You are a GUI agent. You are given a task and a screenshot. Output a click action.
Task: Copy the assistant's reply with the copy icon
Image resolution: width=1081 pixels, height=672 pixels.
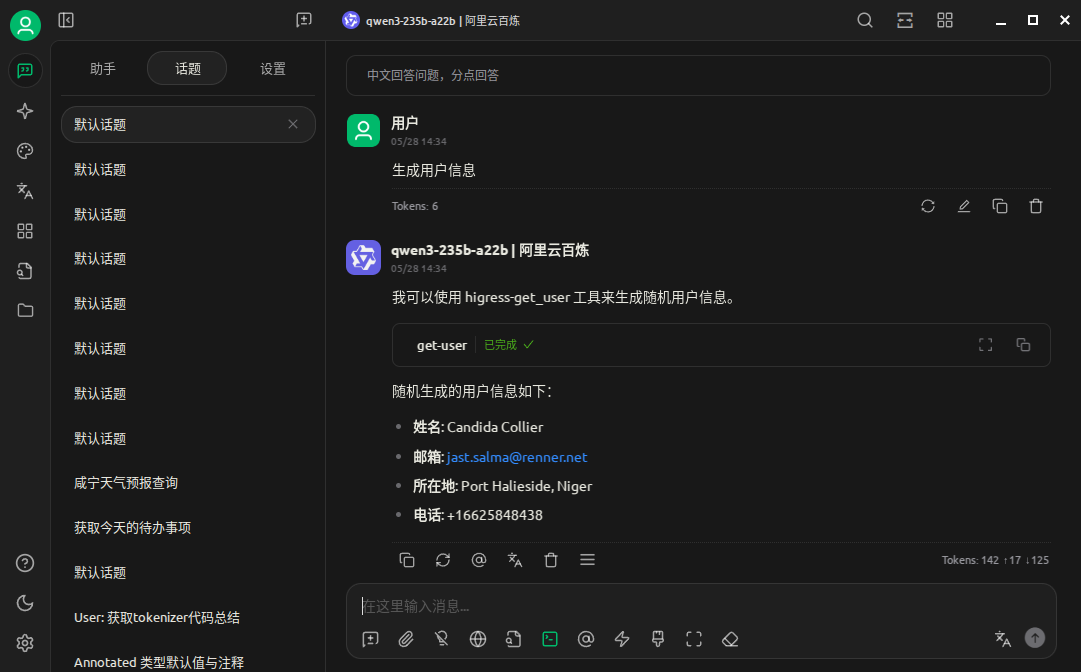click(x=407, y=560)
